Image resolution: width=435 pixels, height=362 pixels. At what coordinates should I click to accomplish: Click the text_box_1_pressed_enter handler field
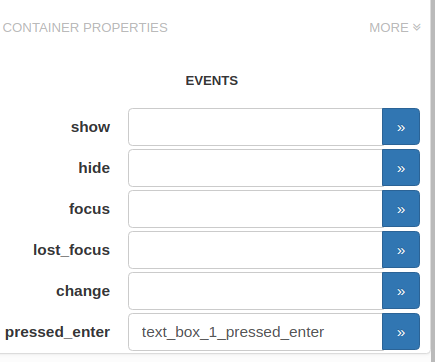tap(255, 332)
